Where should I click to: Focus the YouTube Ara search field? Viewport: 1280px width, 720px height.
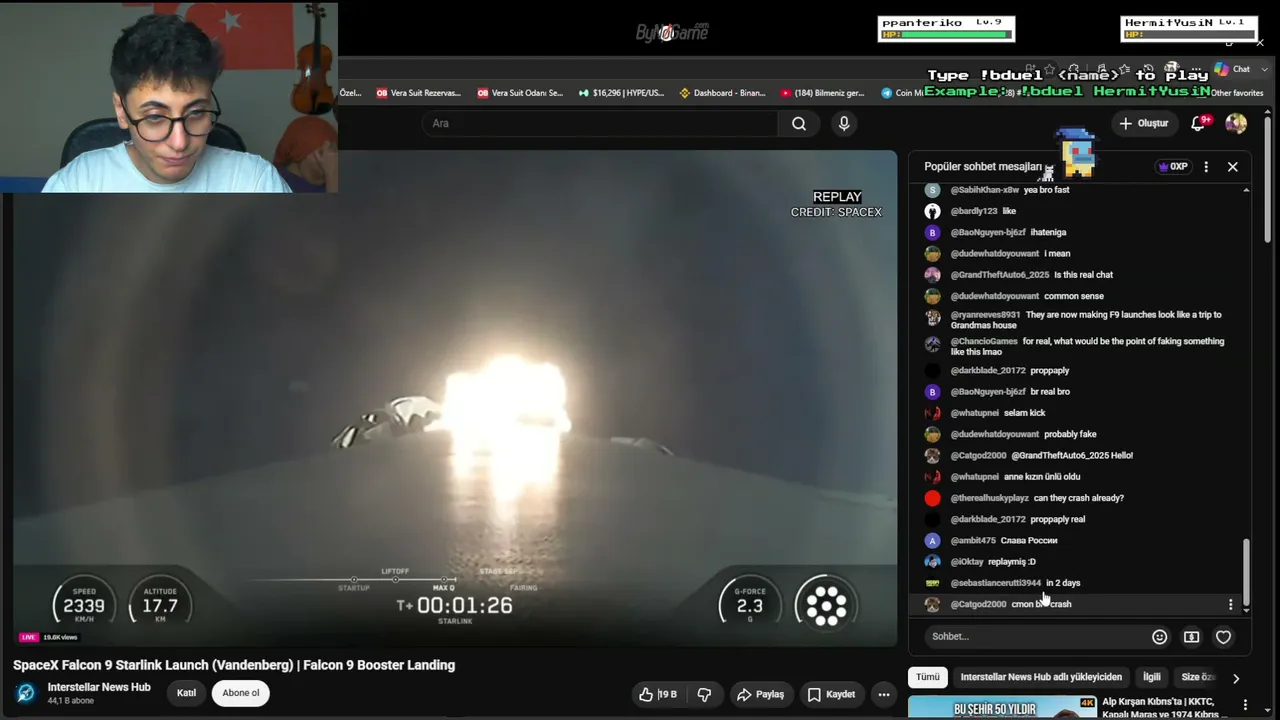600,124
